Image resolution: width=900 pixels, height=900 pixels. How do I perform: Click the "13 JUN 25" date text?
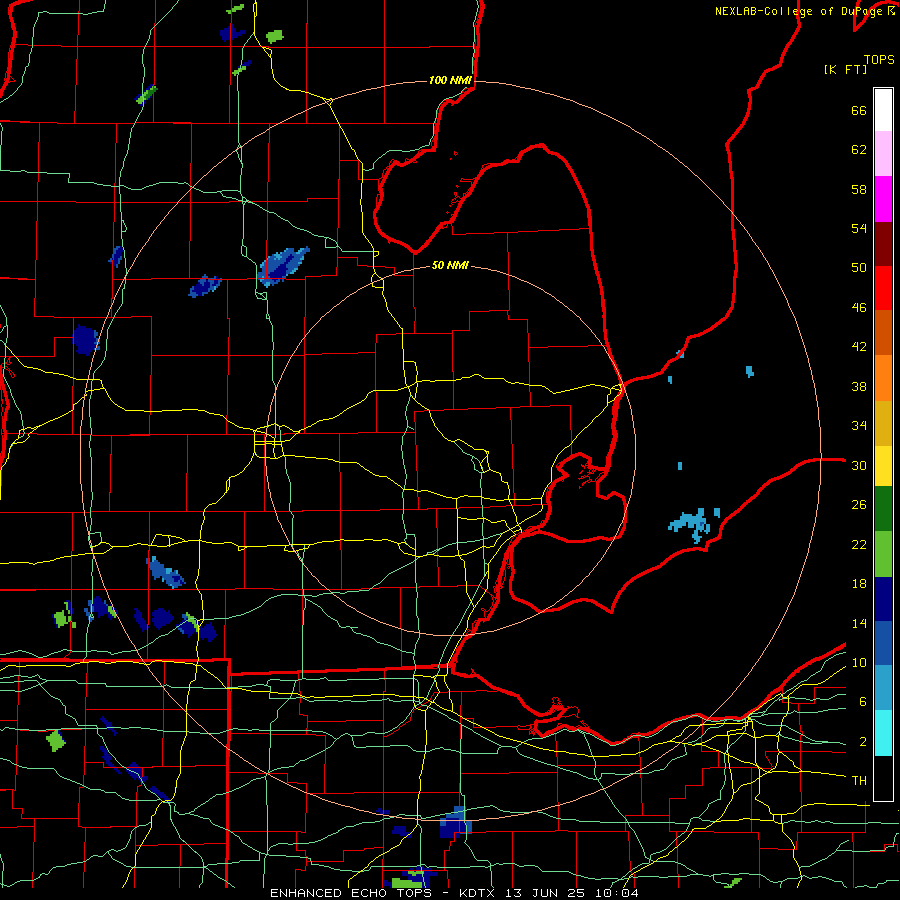(548, 893)
